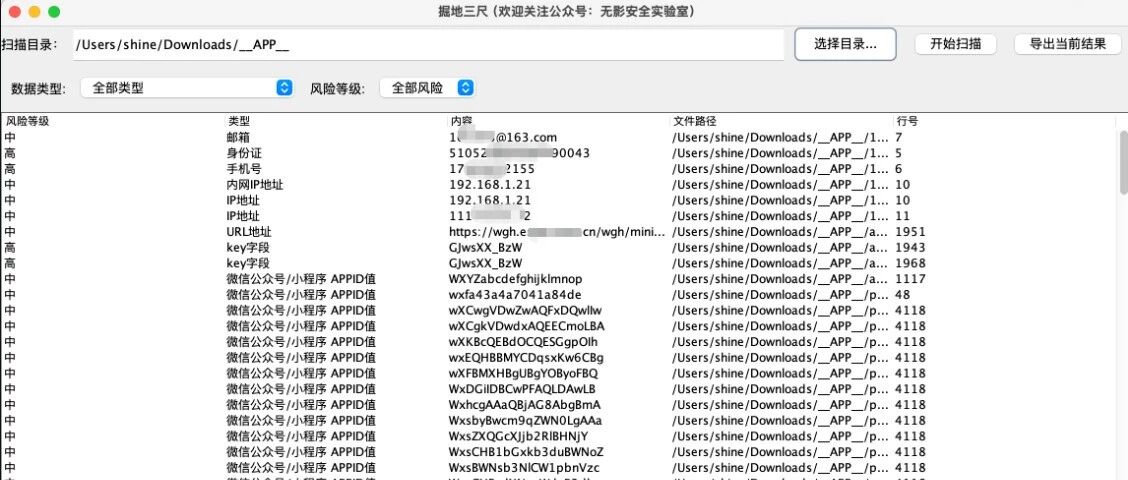Click line number 7 in 邮箱 row
This screenshot has width=1128, height=480.
pos(899,137)
